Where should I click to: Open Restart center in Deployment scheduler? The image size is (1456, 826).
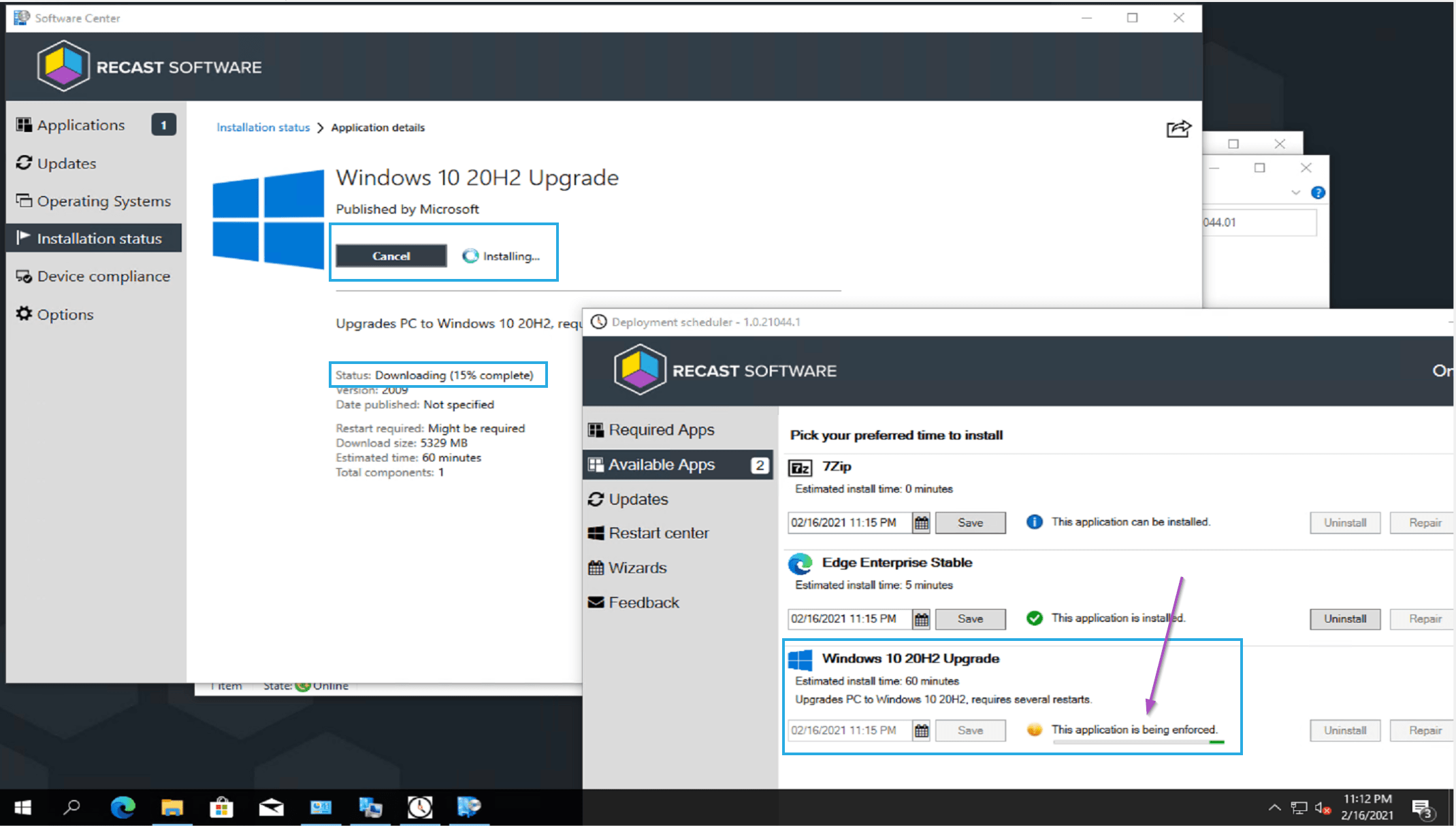click(x=658, y=533)
